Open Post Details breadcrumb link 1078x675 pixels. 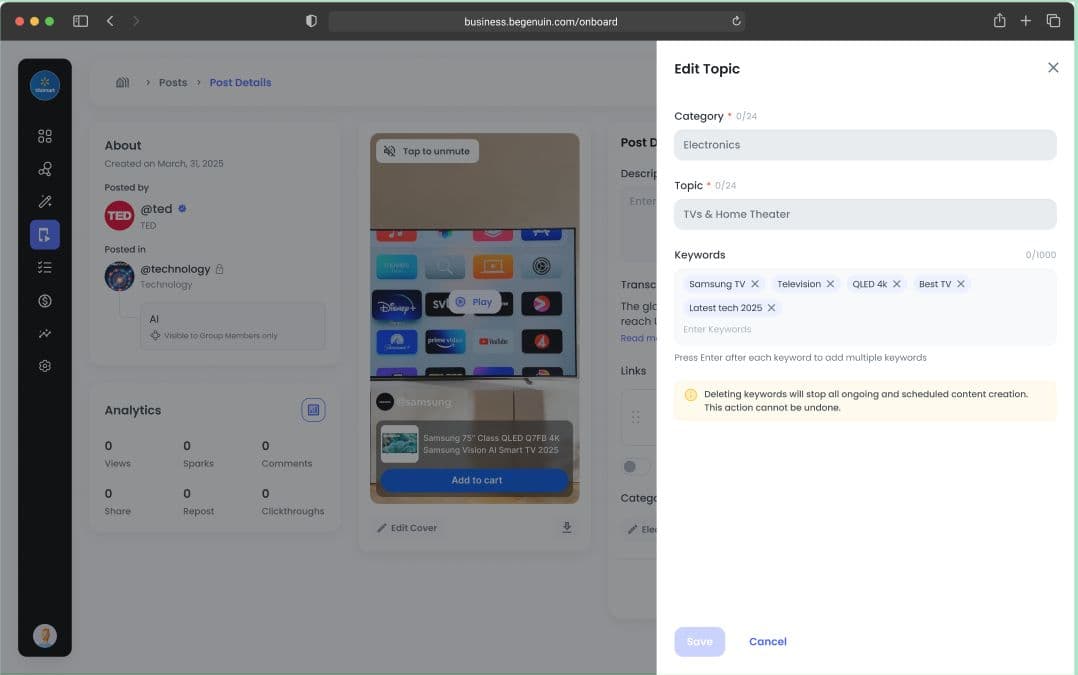pos(240,82)
